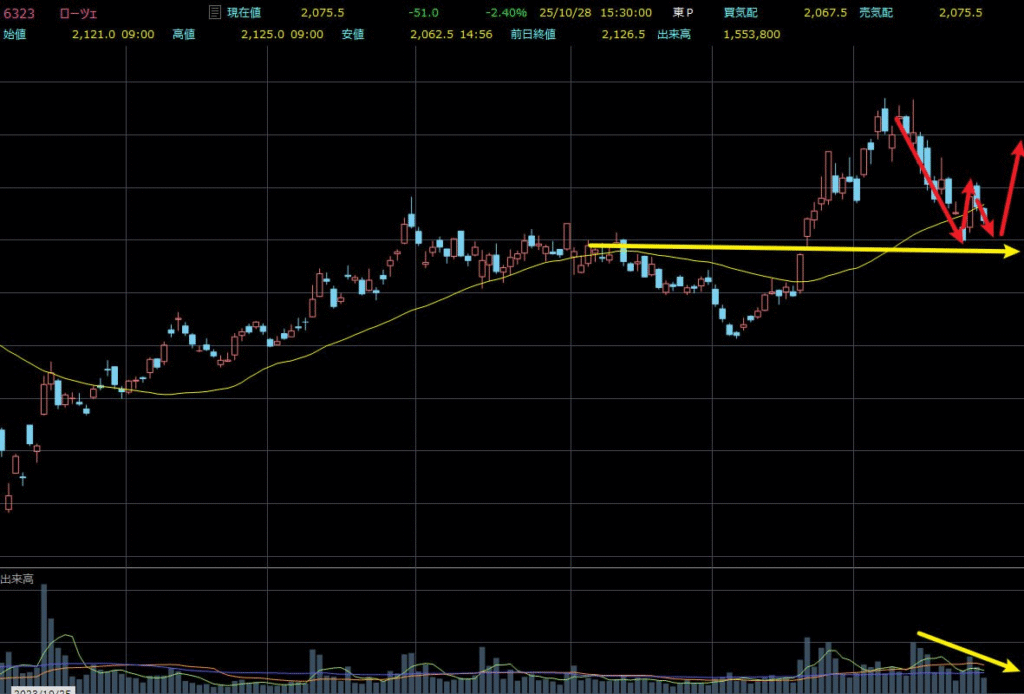
Task: Click the tip of the rightmost red upward arrow
Action: (x=1018, y=146)
